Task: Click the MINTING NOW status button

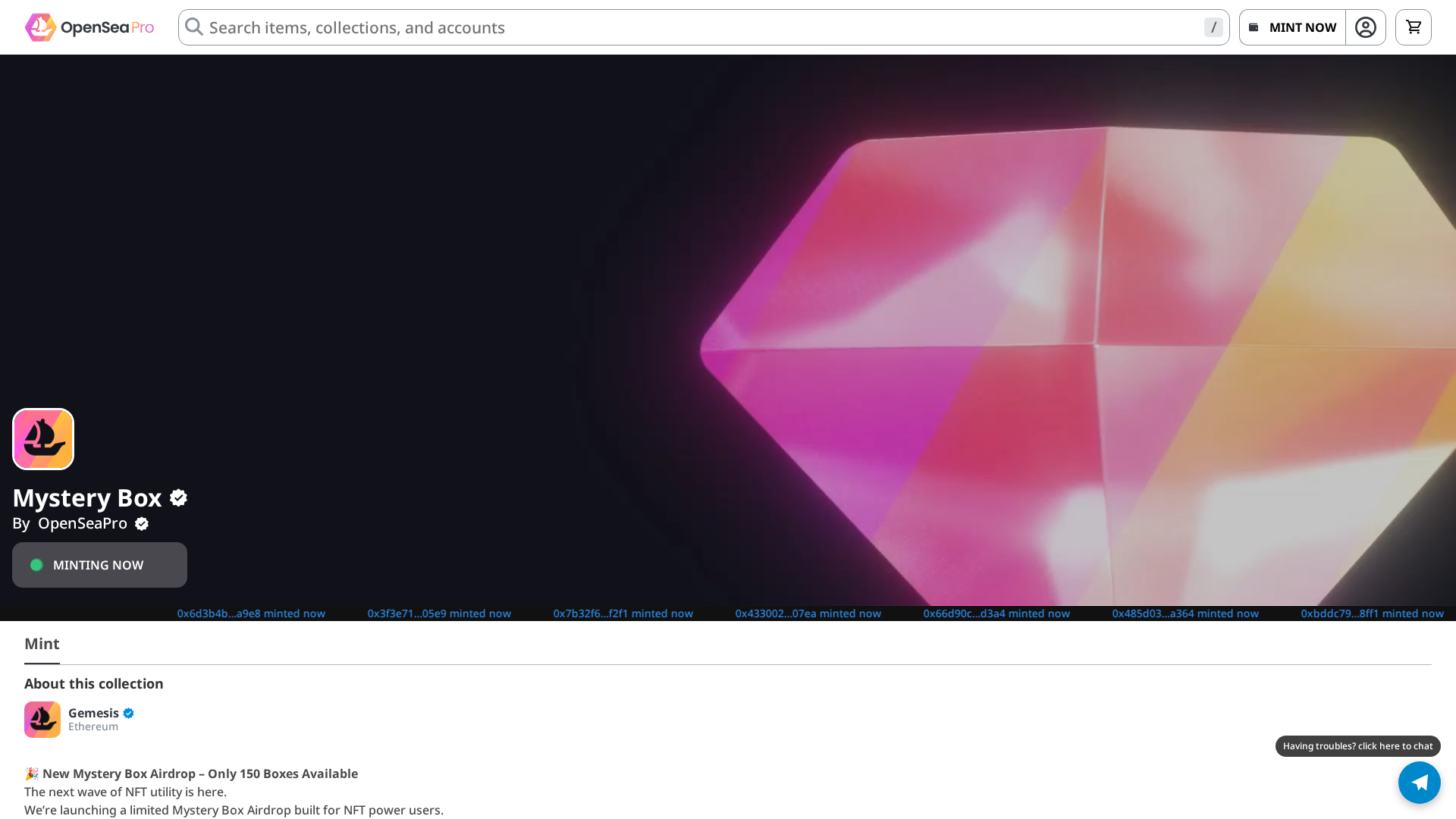Action: point(99,565)
